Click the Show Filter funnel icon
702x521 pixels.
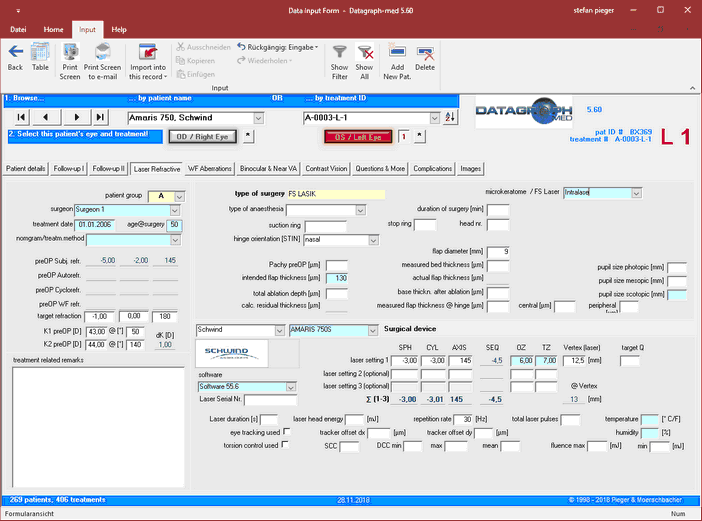339,52
